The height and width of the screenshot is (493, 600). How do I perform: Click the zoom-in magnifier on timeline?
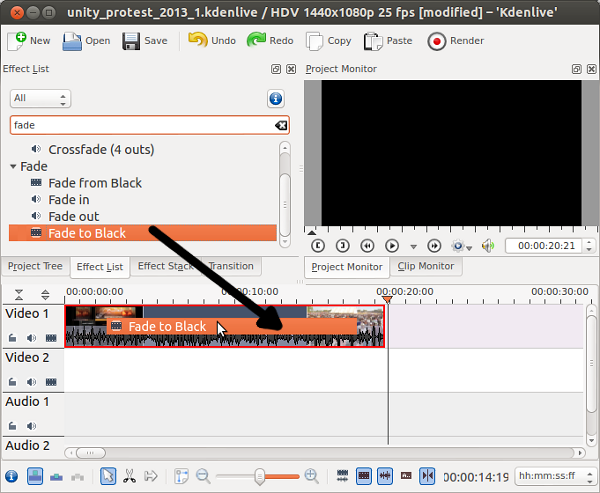point(311,476)
